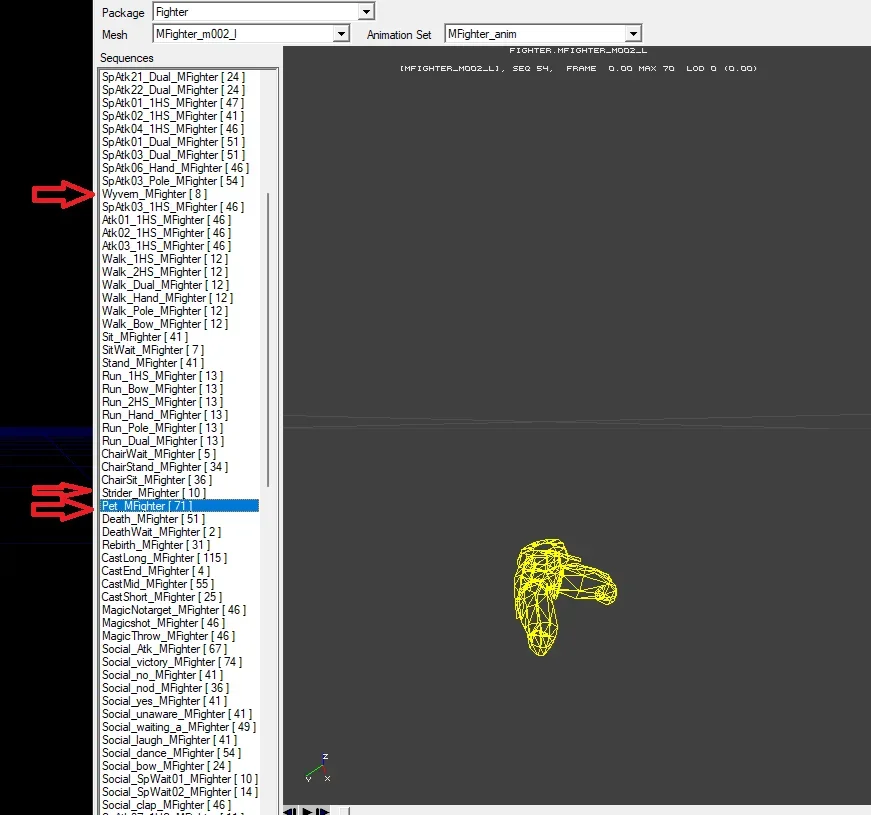
Task: Select sequence SitWait_MFighter [ 7 ]
Action: 153,349
